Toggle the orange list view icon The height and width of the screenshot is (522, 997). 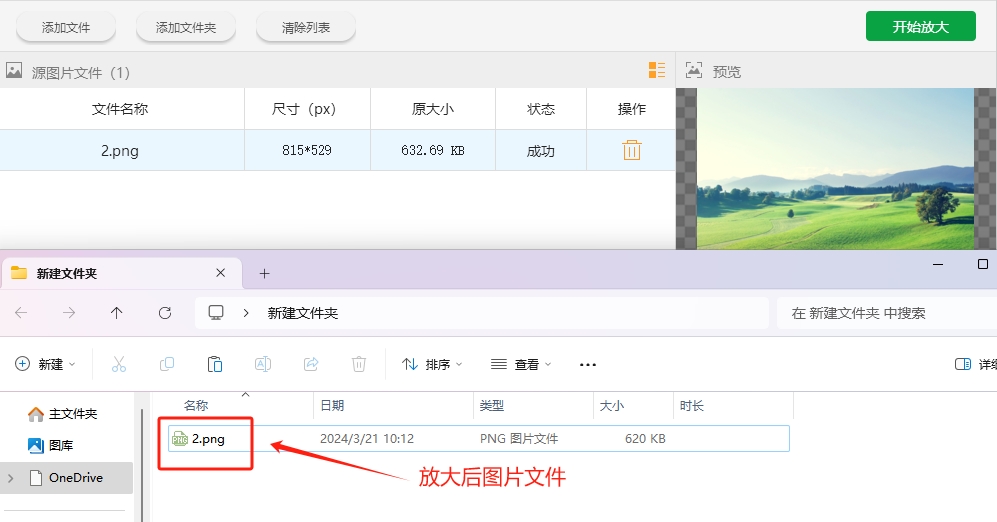click(x=657, y=70)
